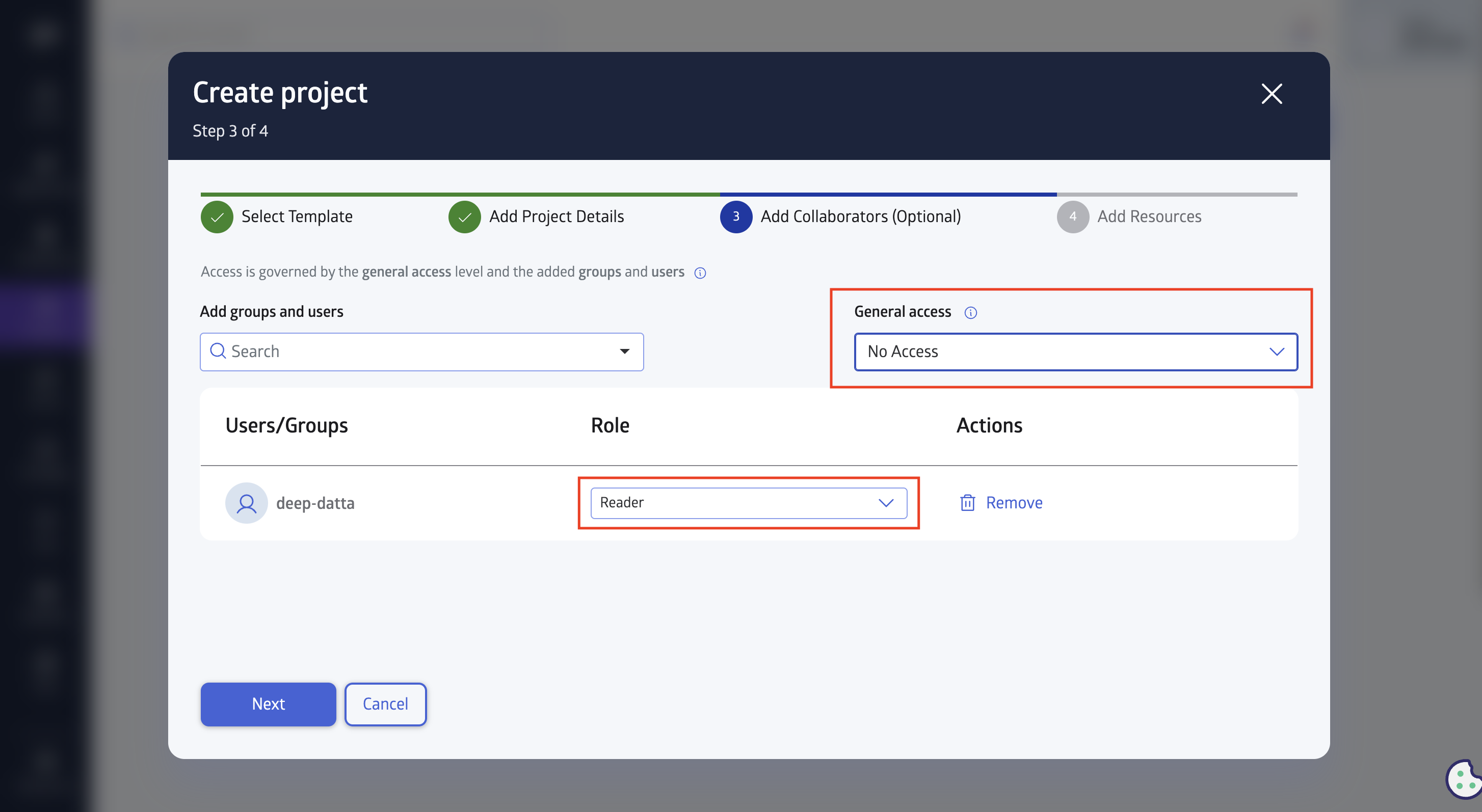Click the search magnifier icon in Add groups

click(218, 351)
